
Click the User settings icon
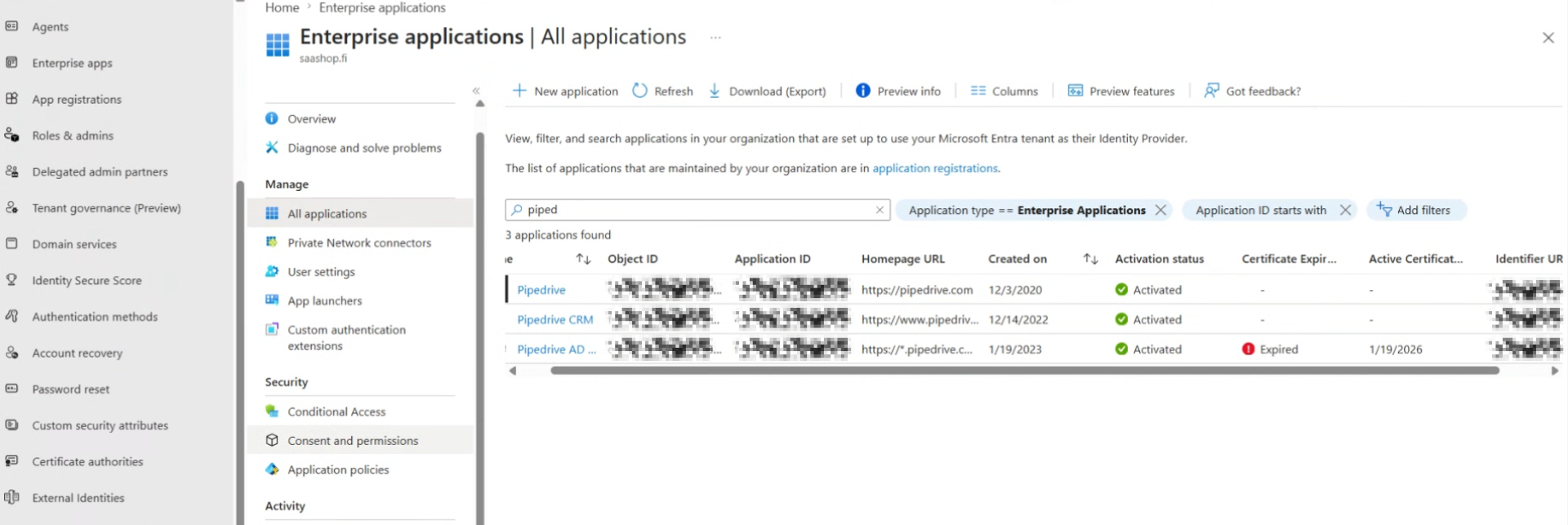pos(272,271)
